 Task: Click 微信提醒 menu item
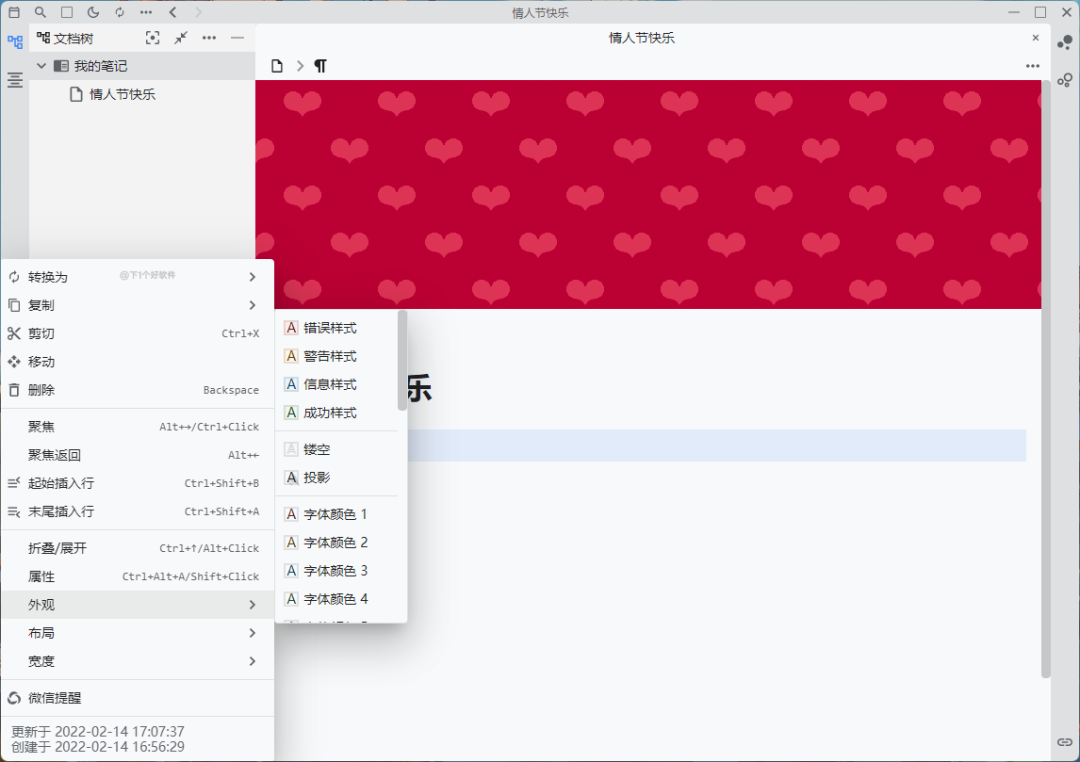(137, 698)
